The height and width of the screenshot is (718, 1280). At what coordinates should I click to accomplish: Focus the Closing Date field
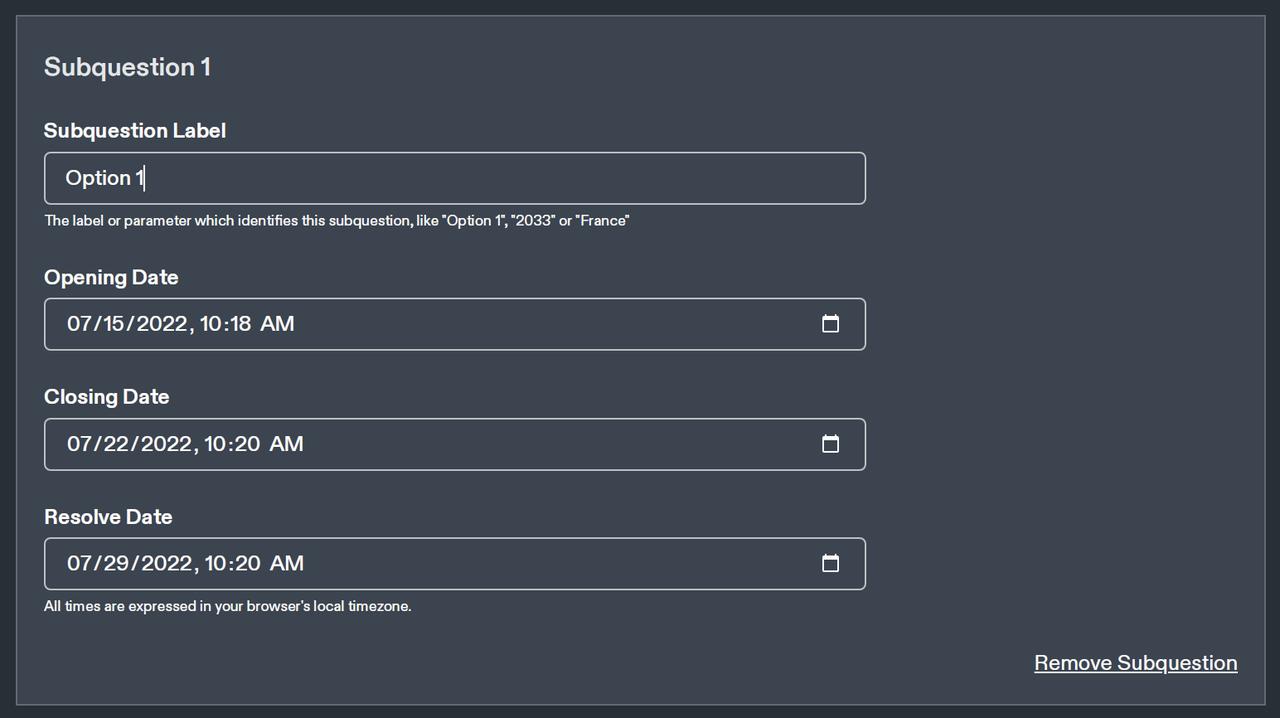click(x=455, y=444)
